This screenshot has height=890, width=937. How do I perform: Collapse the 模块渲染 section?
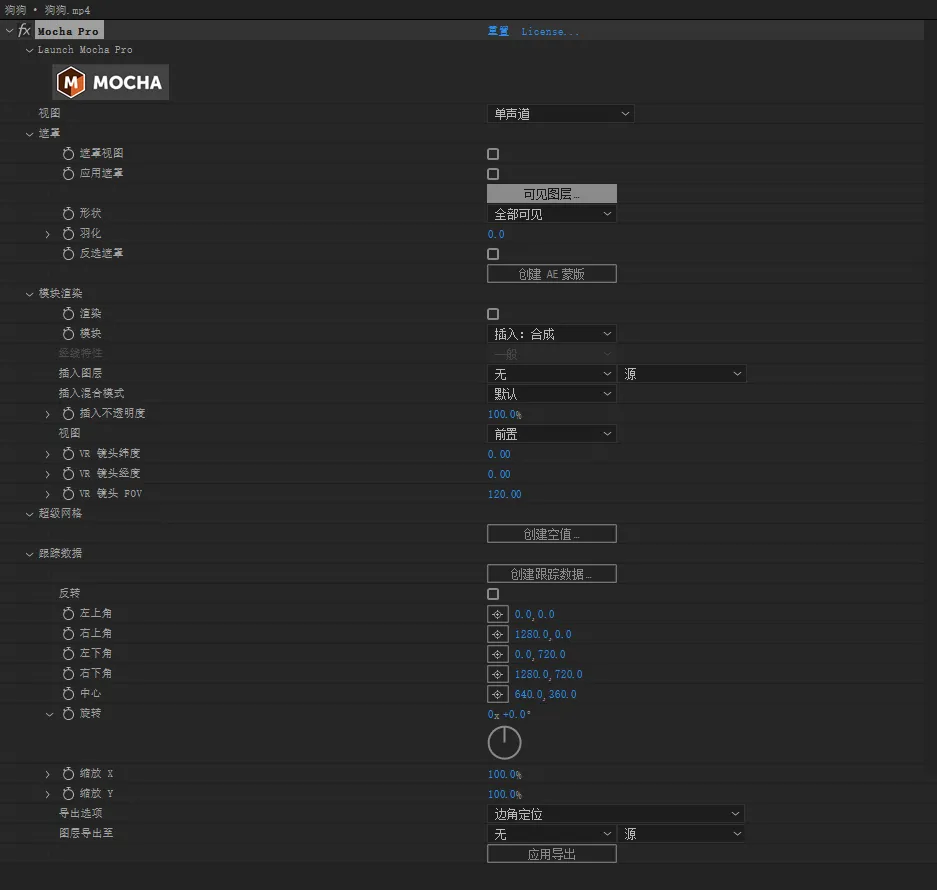tap(30, 294)
